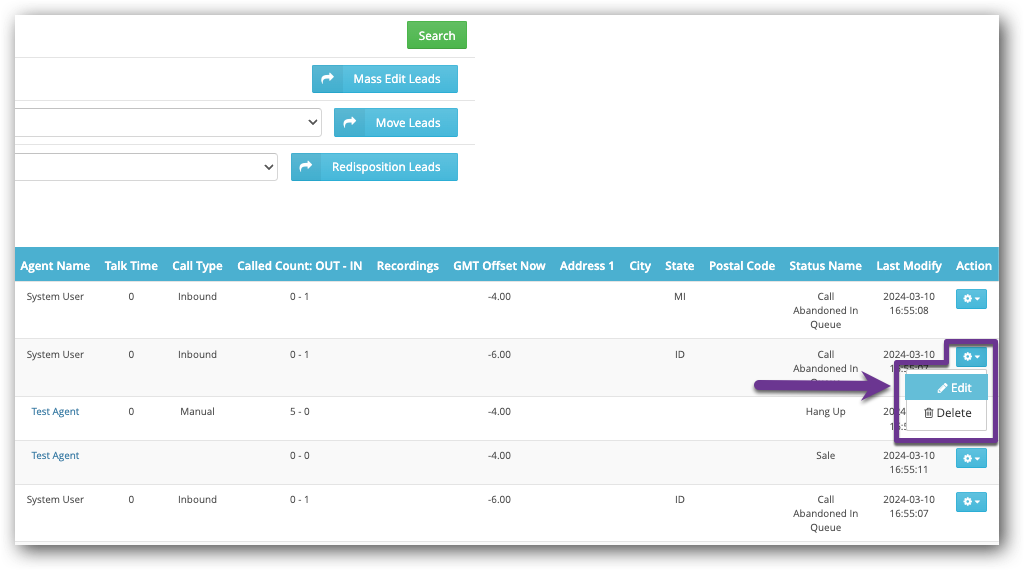Screen dimensions: 1024x570
Task: Click the 5 - 0 called count cell
Action: [x=300, y=412]
